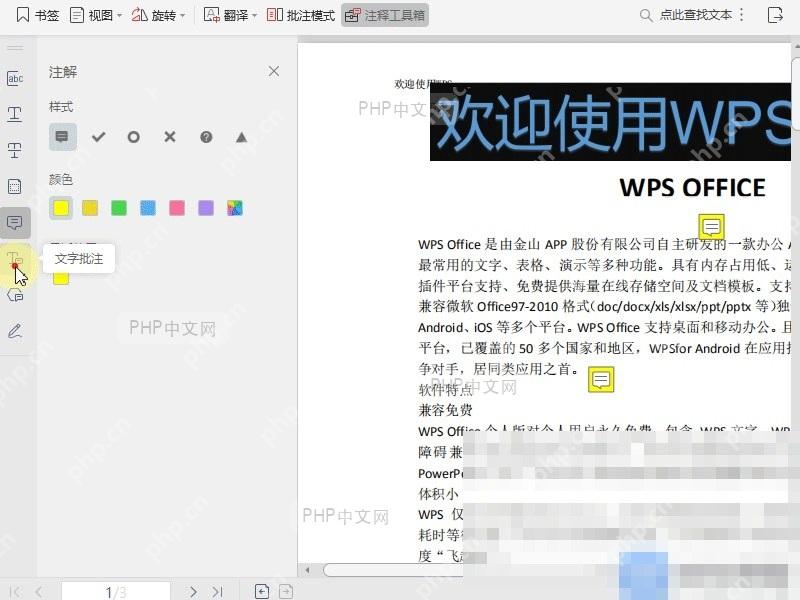Viewport: 800px width, 600px height.
Task: Choose the comment bubble note style
Action: pos(62,137)
